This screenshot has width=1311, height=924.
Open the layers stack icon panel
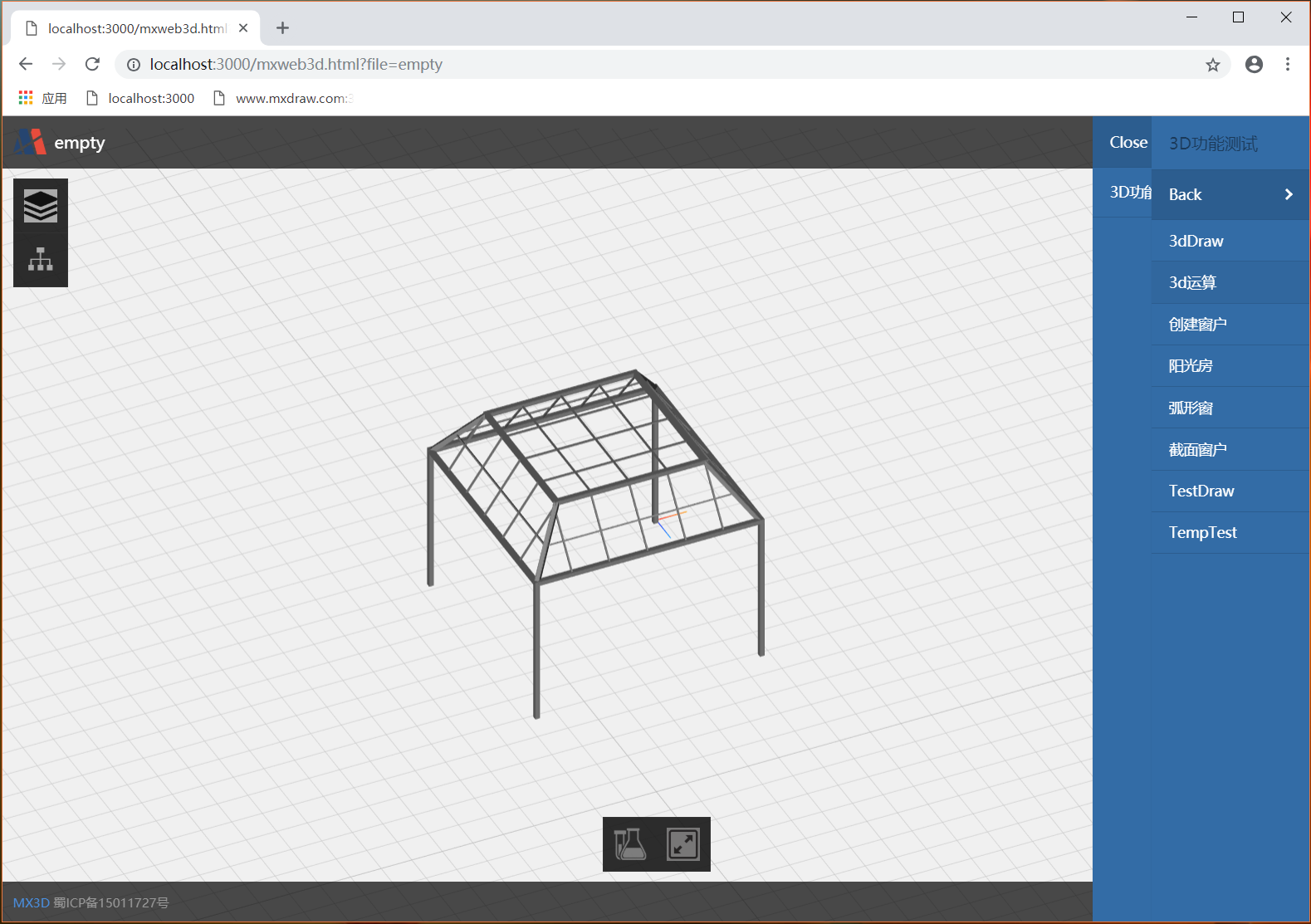point(41,206)
